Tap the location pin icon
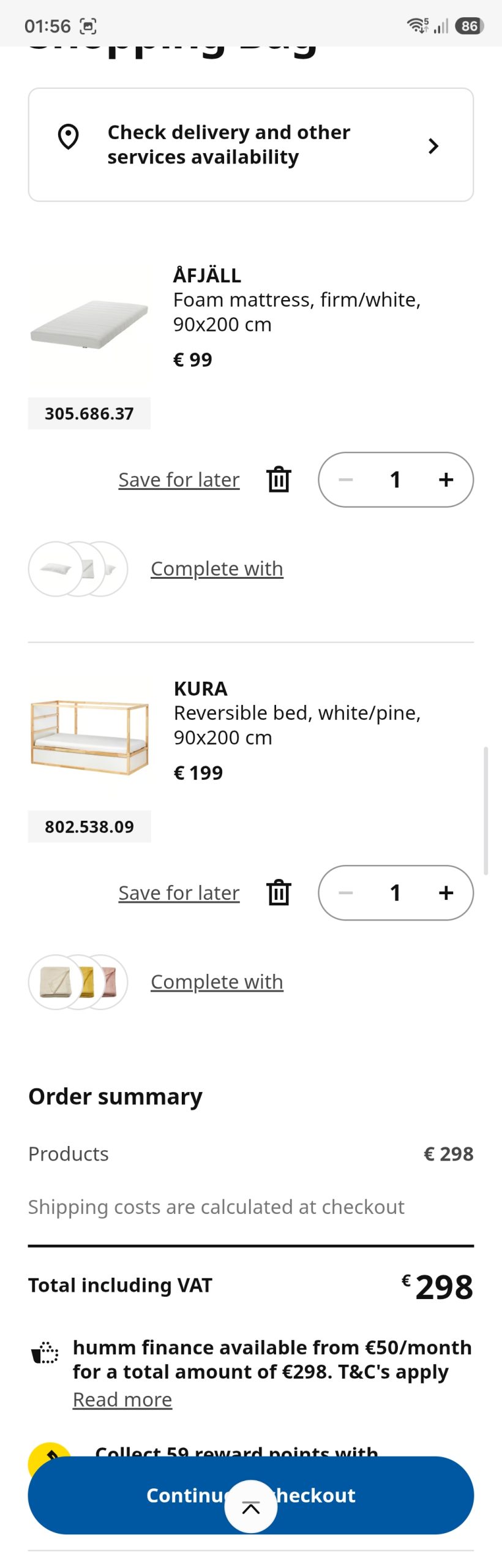Screen dimensions: 502x1568 tap(68, 137)
